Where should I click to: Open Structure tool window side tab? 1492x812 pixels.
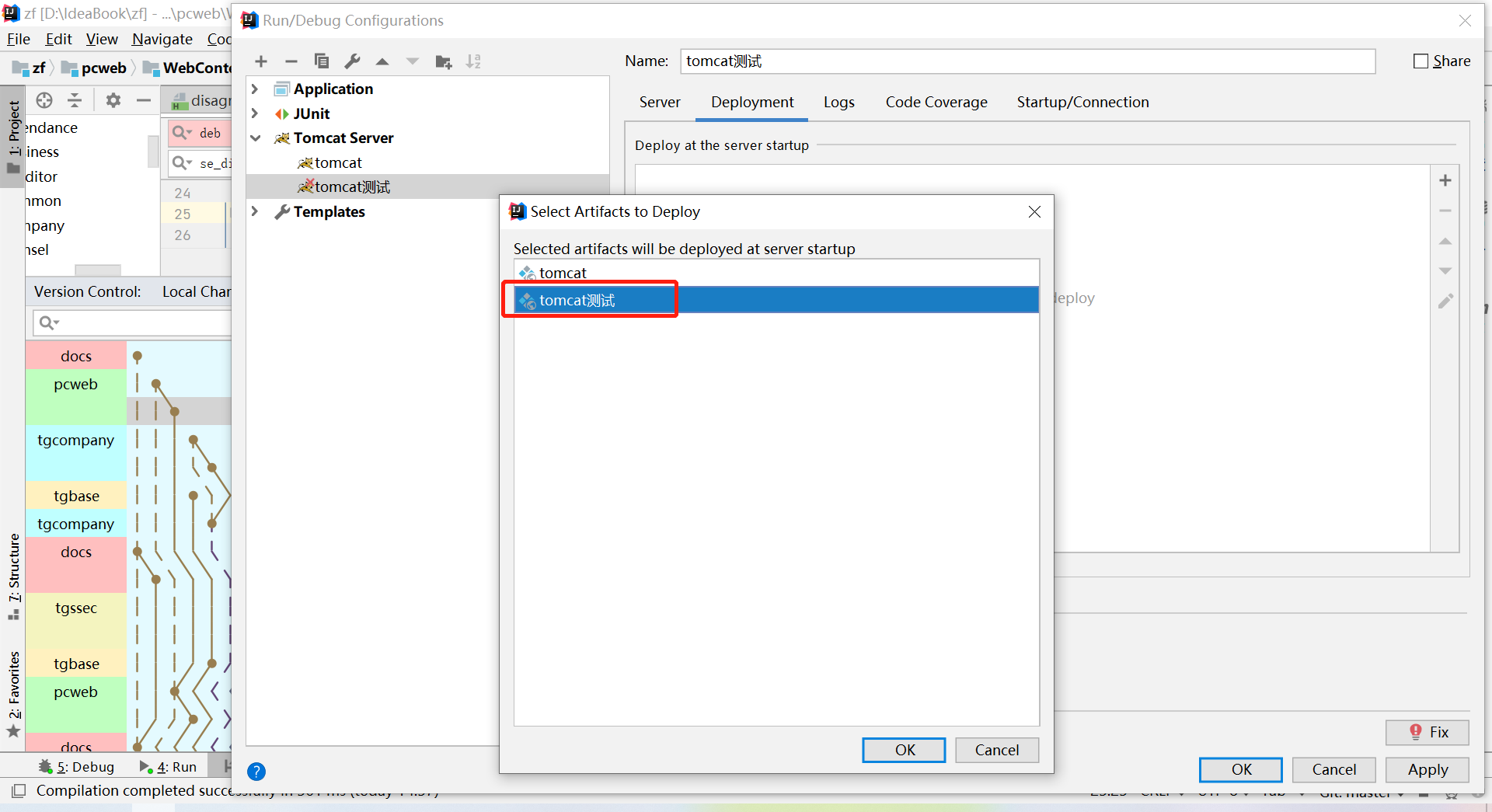pos(13,576)
